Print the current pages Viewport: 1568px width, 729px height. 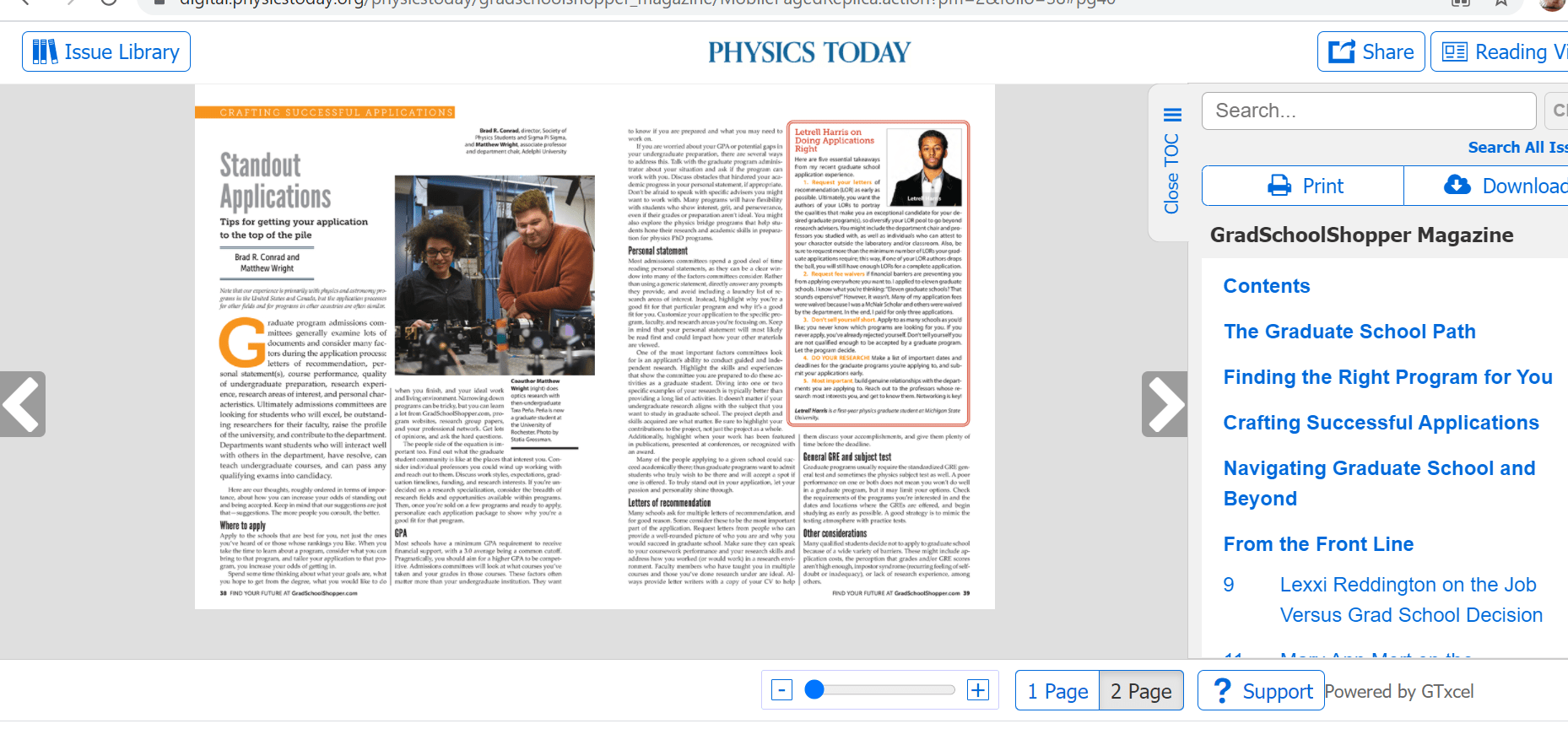point(1303,186)
